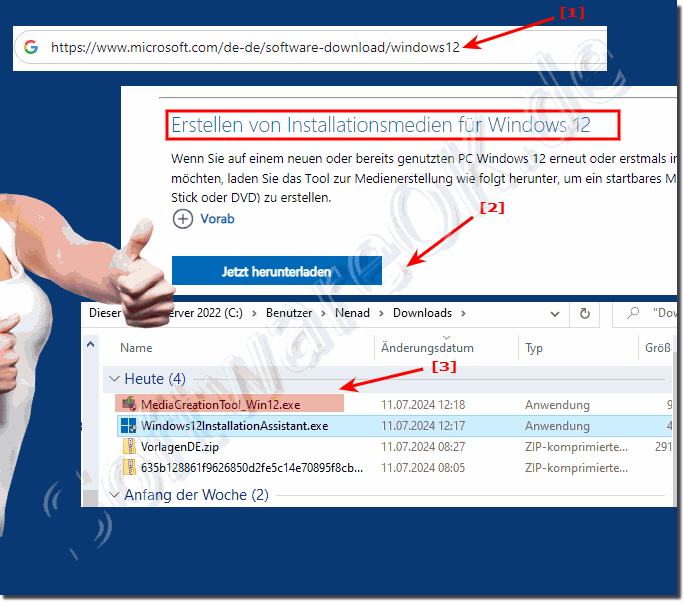Click the Anfang der Woche (2) group label
The image size is (684, 602).
[x=196, y=495]
